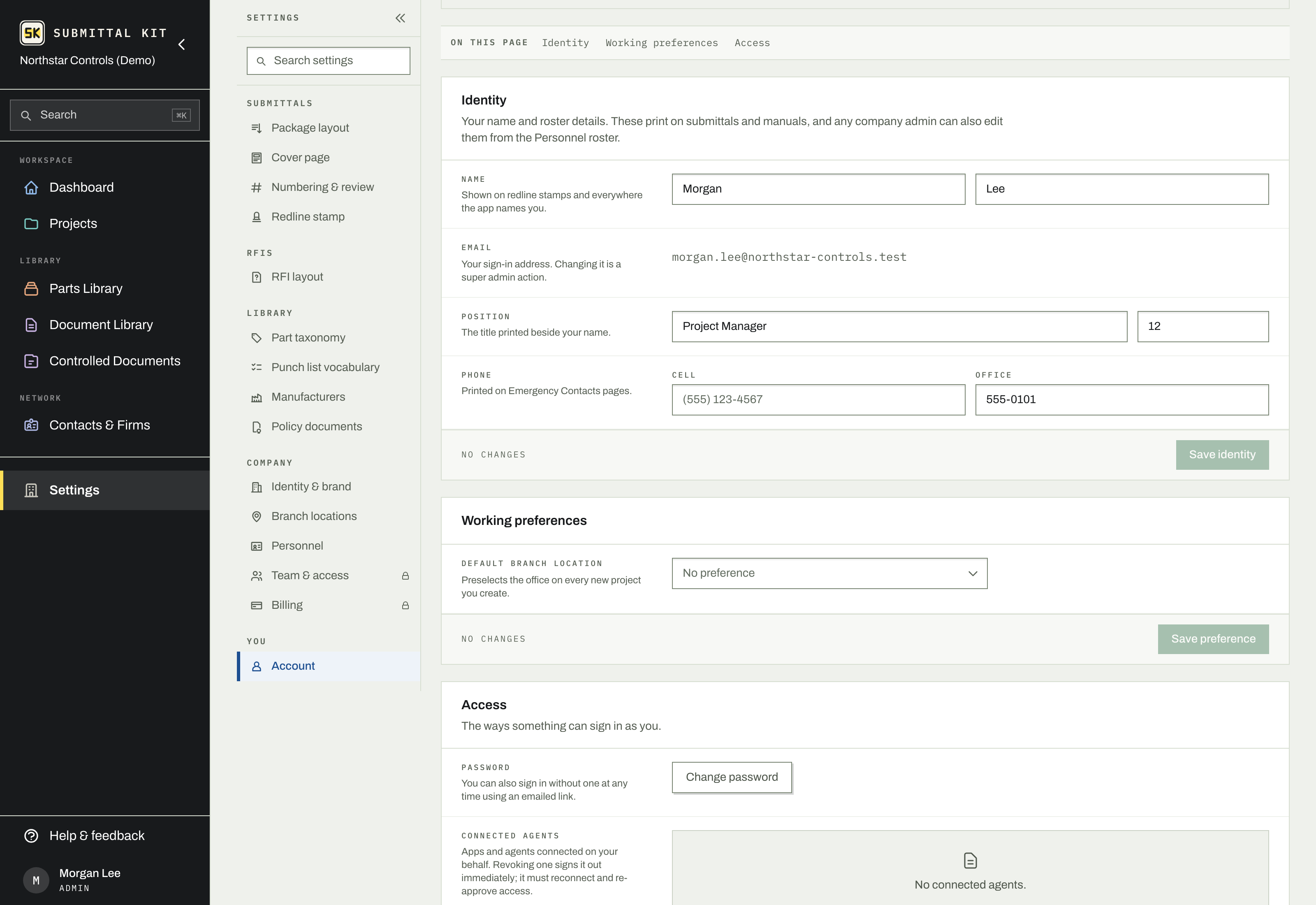Viewport: 1316px width, 905px height.
Task: Click the Contacts & Firms icon
Action: pyautogui.click(x=31, y=425)
